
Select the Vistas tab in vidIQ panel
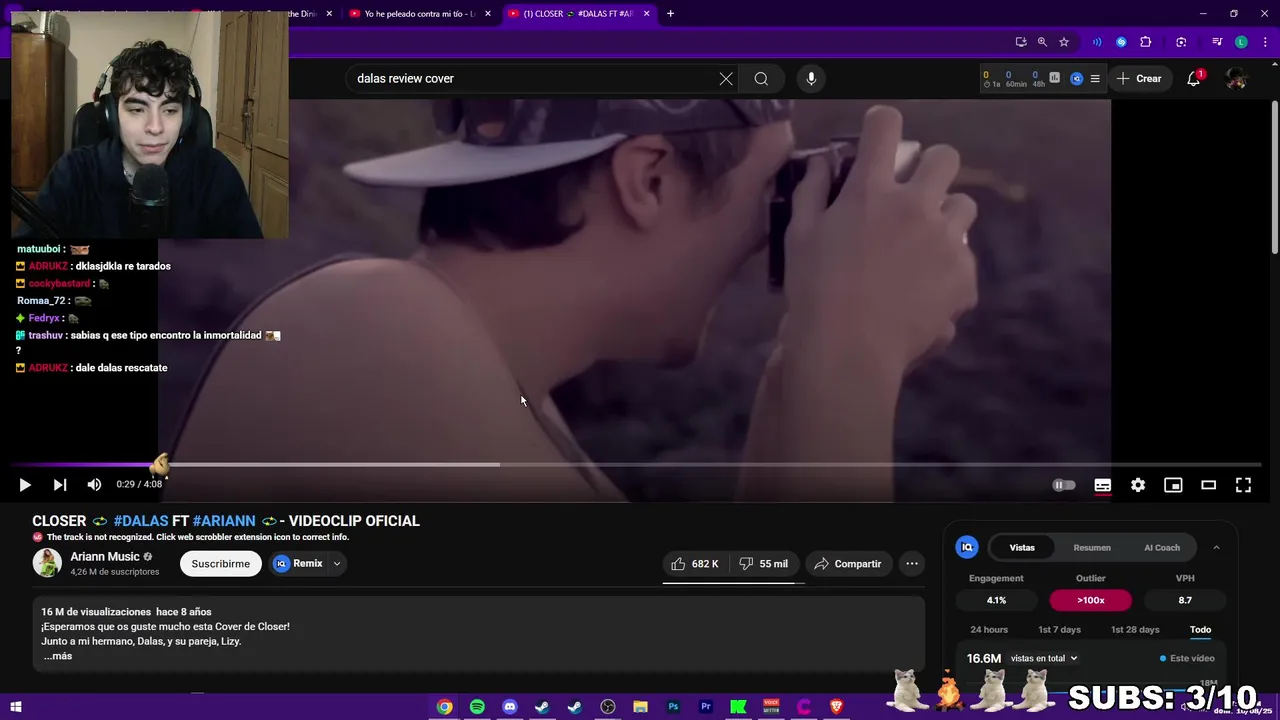(x=1022, y=548)
